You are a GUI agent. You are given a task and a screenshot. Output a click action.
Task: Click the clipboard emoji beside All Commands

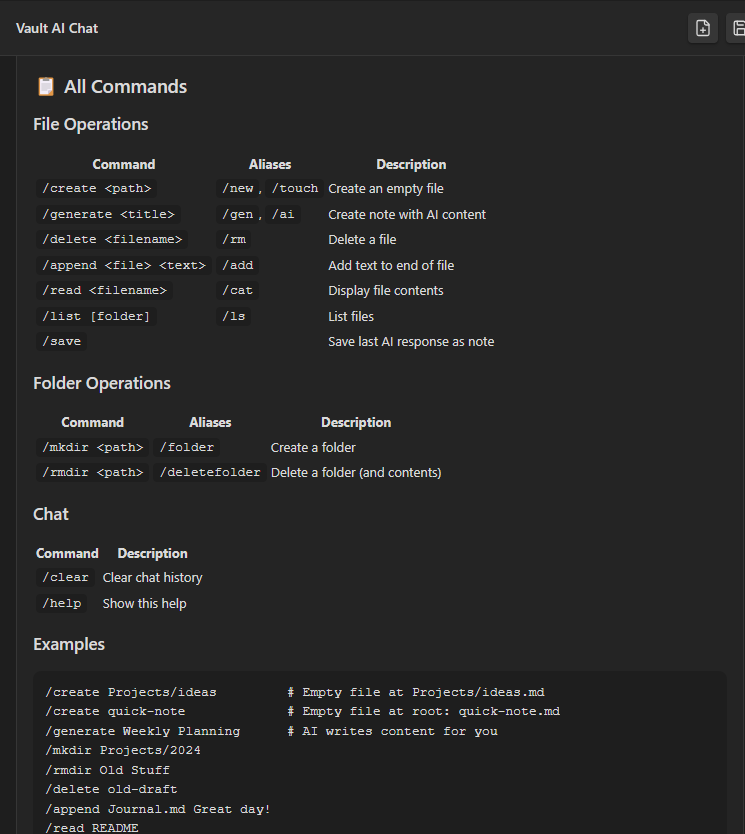[45, 87]
